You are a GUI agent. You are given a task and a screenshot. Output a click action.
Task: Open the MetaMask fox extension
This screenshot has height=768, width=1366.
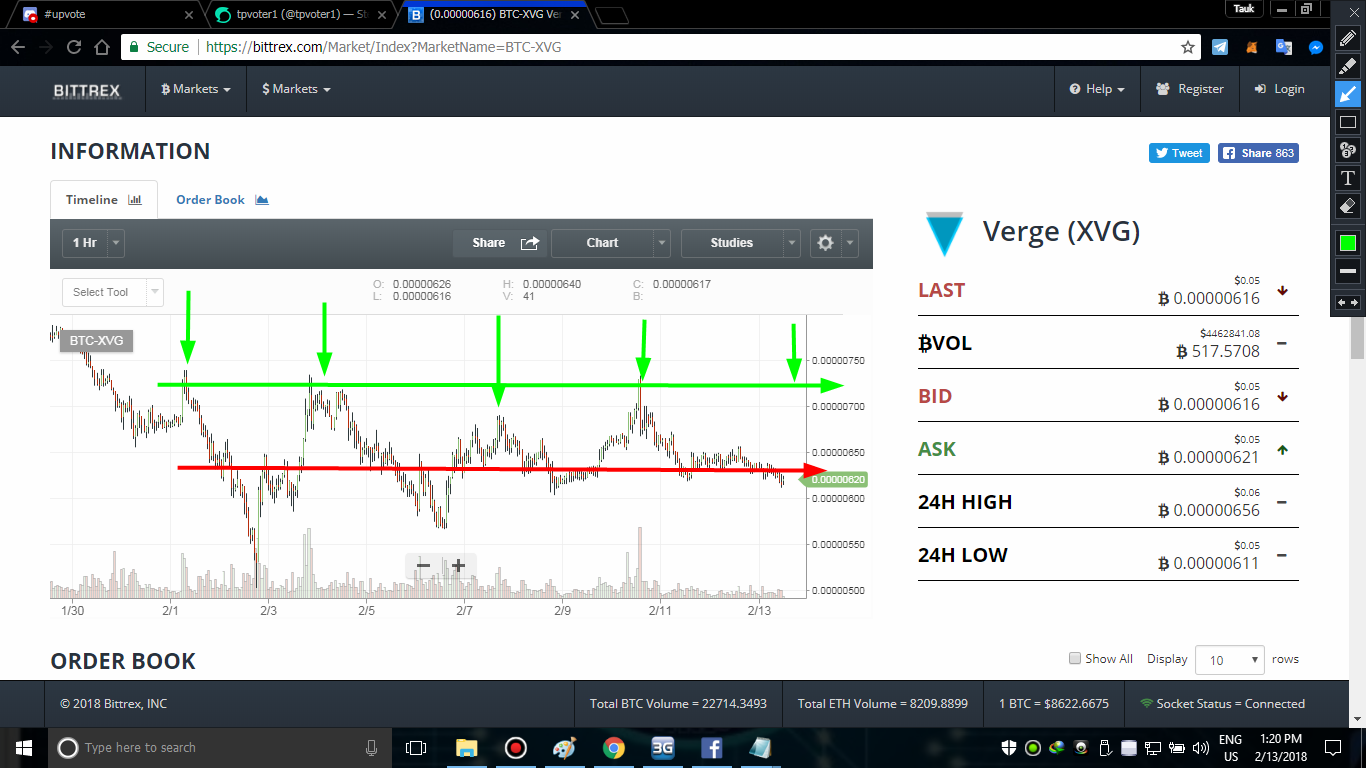point(1251,47)
